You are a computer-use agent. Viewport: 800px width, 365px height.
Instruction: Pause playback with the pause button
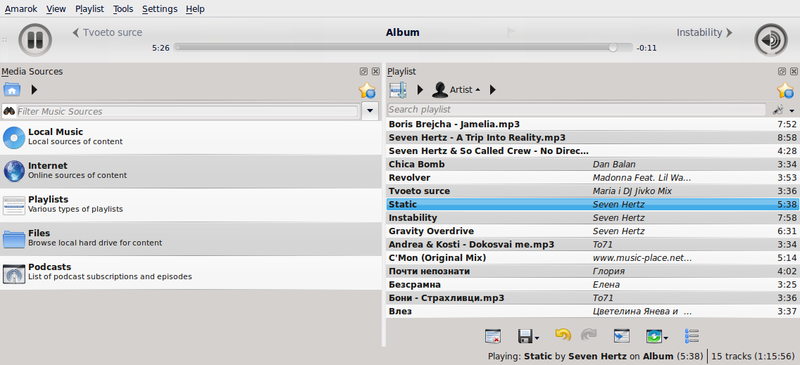(x=35, y=40)
